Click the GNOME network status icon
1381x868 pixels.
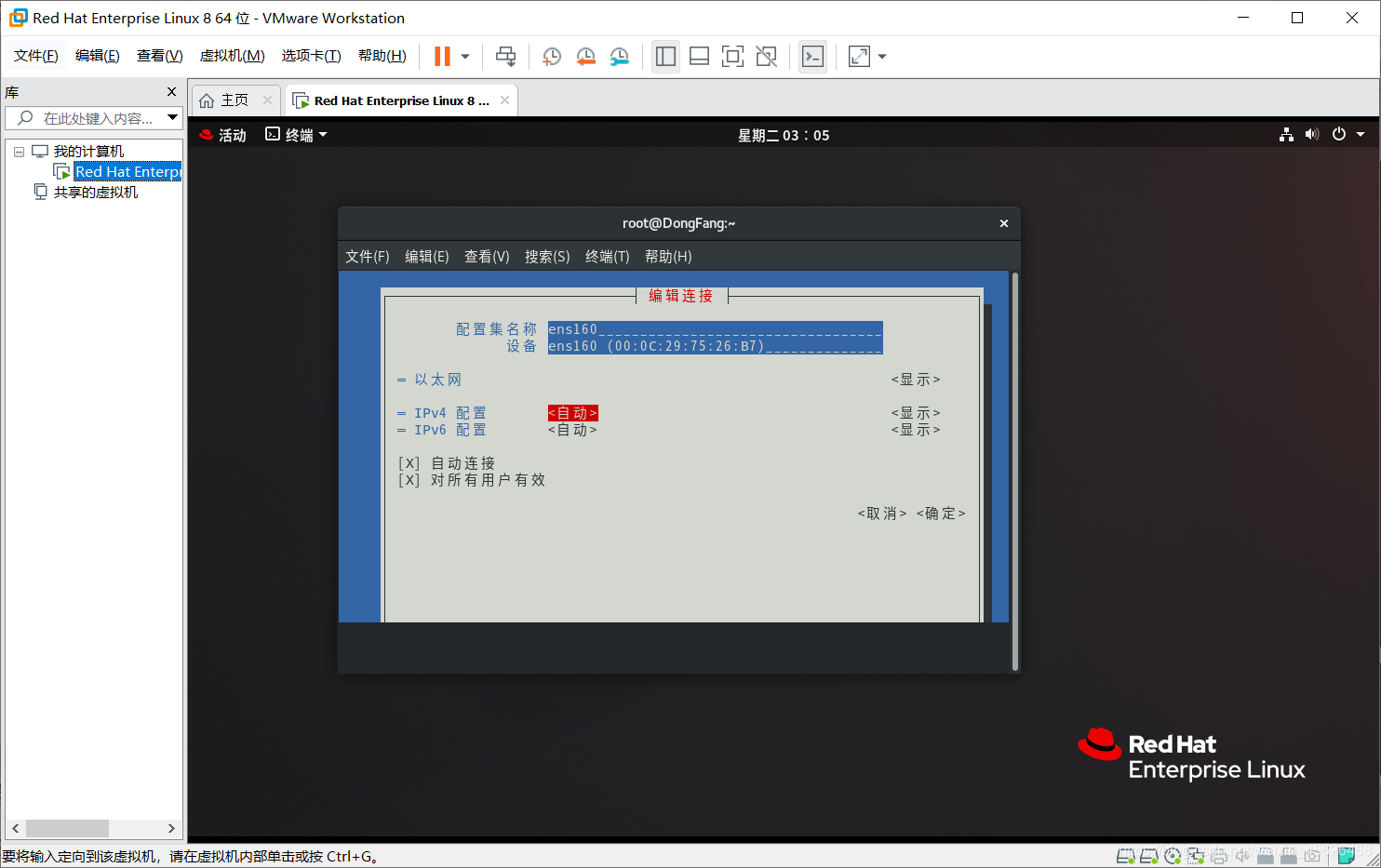pyautogui.click(x=1286, y=135)
